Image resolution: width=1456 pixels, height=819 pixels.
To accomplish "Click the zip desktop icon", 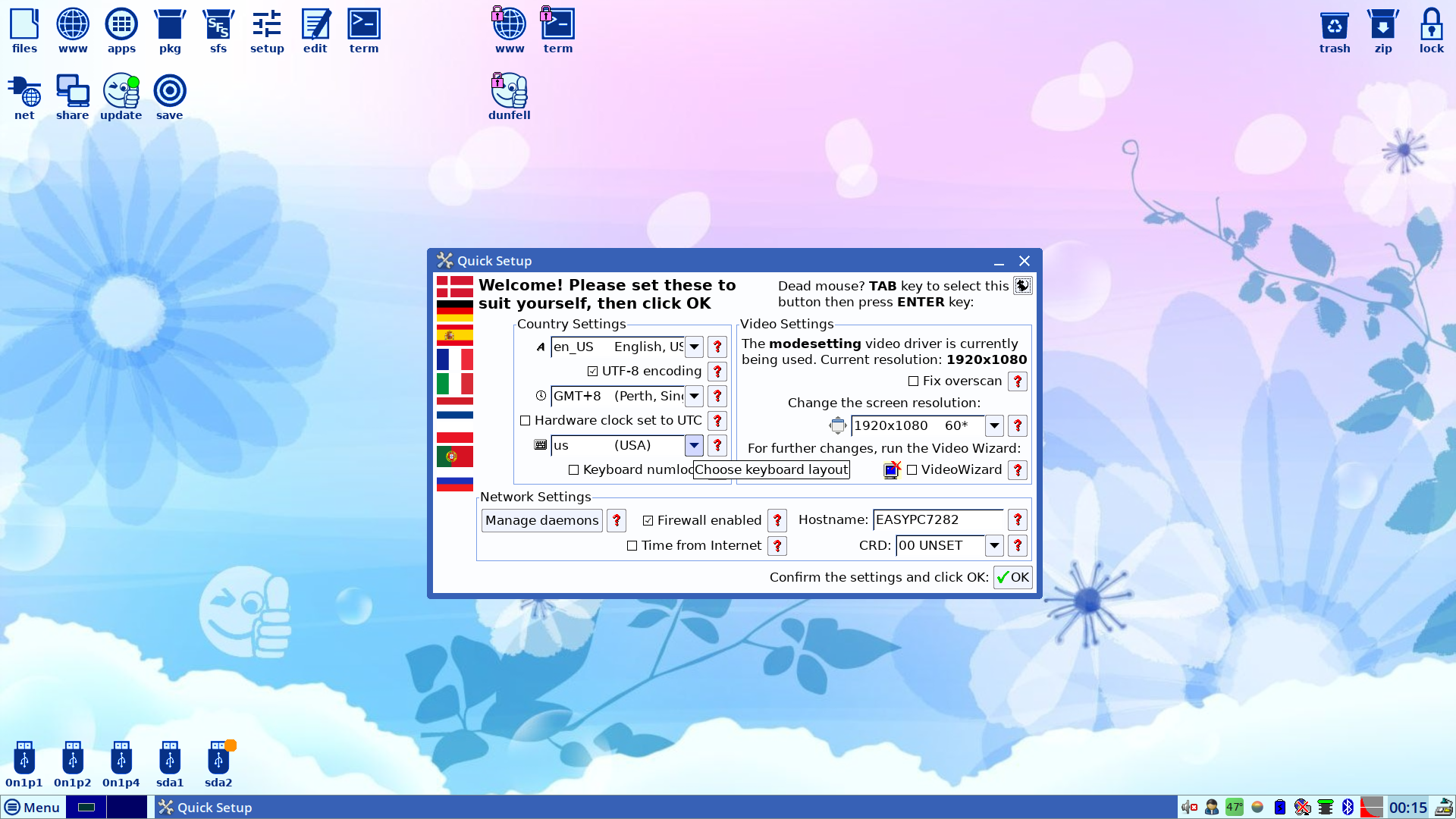I will click(1383, 30).
